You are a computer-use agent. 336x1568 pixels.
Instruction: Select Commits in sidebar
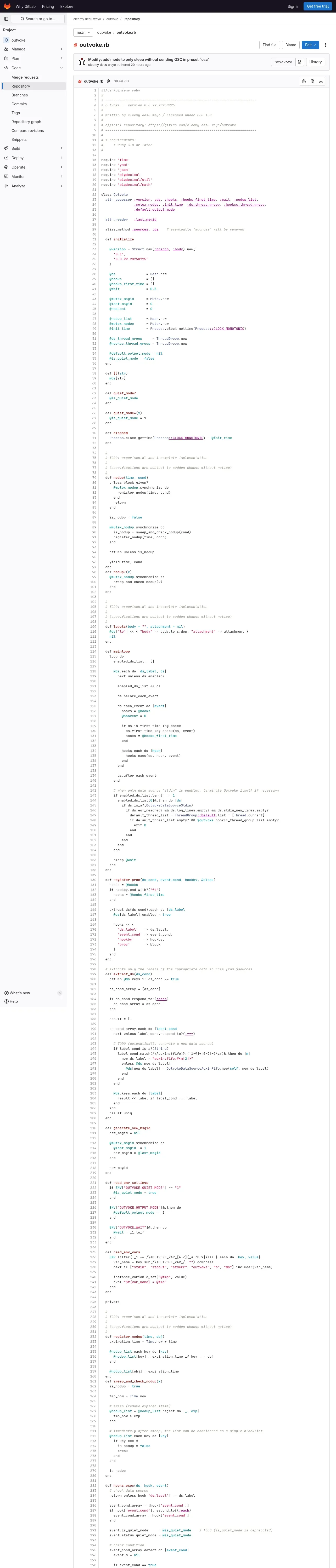tap(33, 104)
